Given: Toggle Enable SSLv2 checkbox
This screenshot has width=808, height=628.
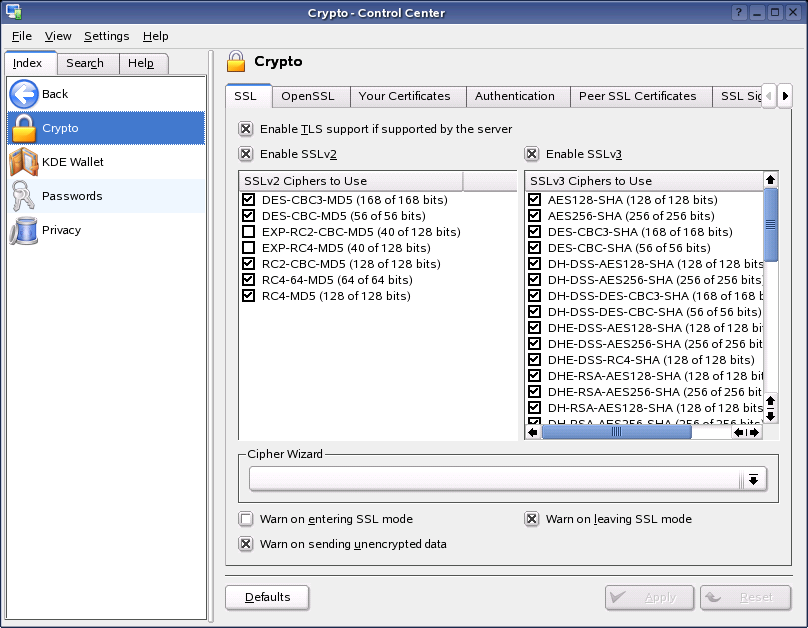Looking at the screenshot, I should pyautogui.click(x=246, y=154).
